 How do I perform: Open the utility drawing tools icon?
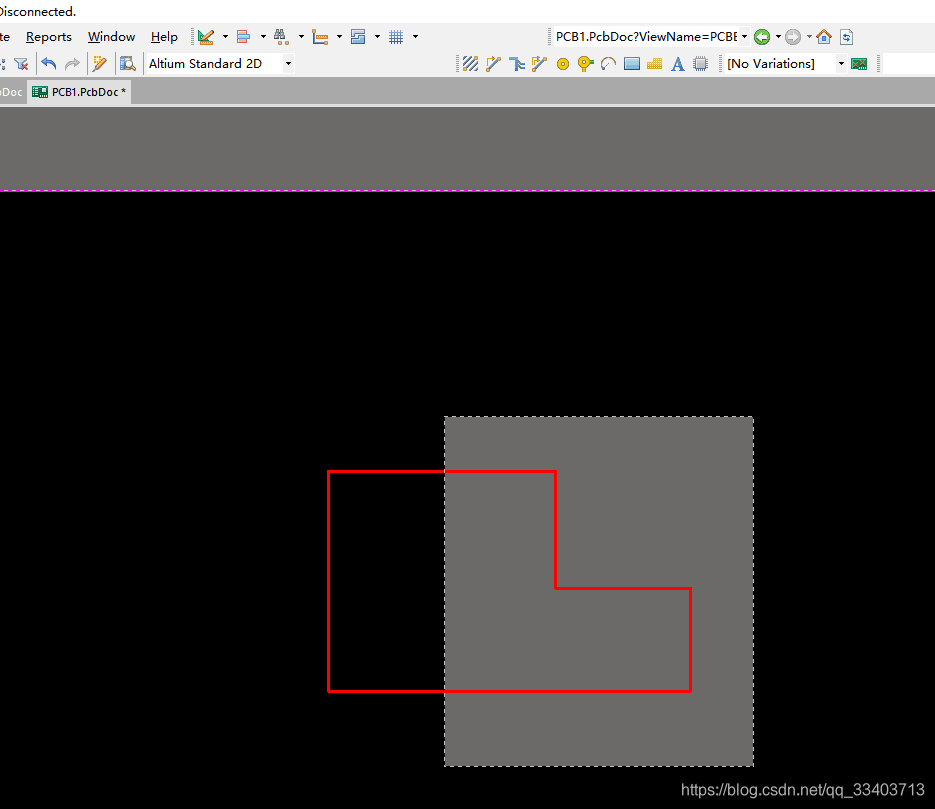[206, 37]
